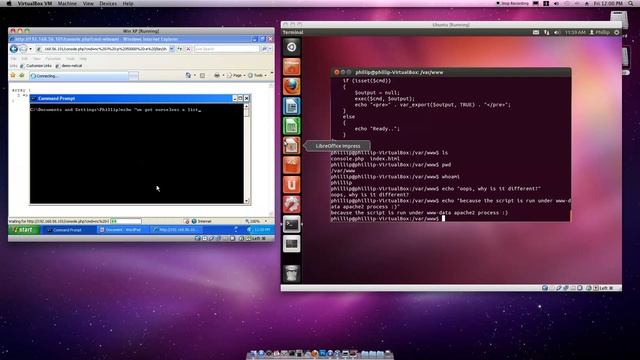Click the Ubuntu mail indicator icon
This screenshot has height=360, width=640.
point(536,32)
